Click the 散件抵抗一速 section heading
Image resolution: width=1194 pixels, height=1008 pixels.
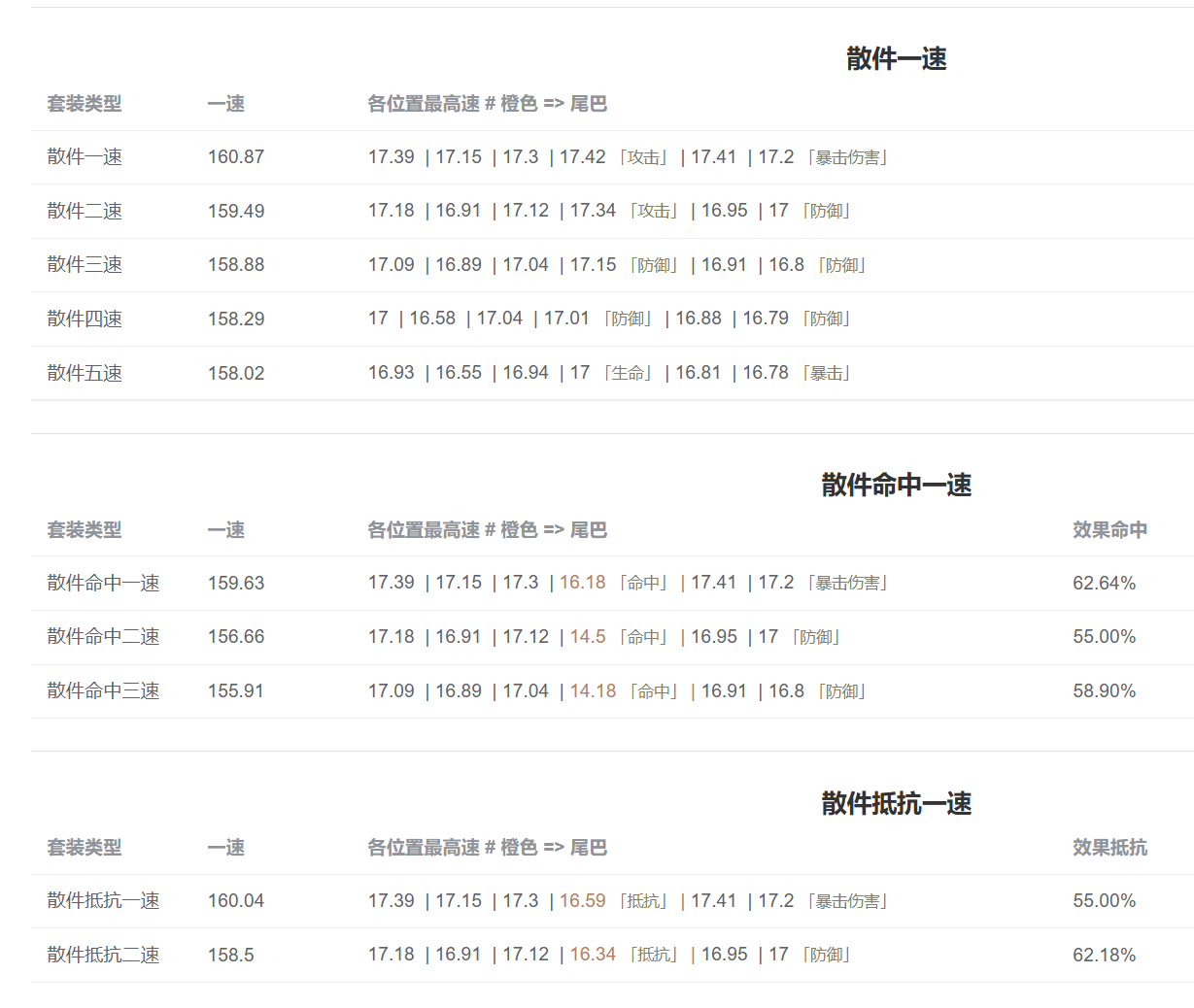[x=896, y=803]
